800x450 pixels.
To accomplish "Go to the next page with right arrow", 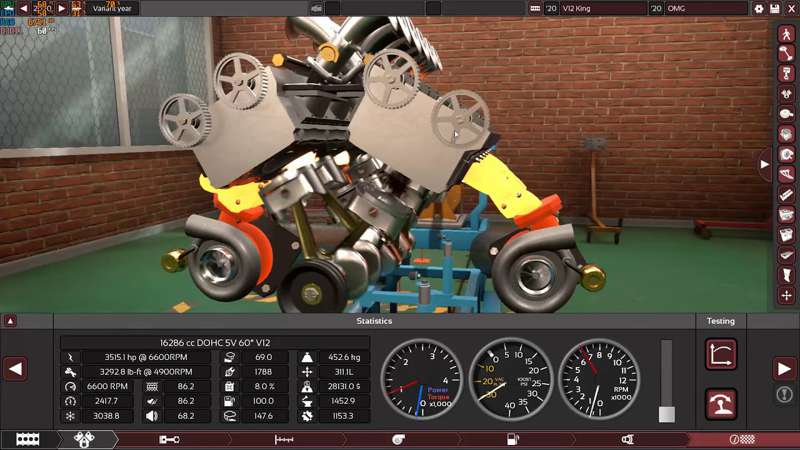I will pyautogui.click(x=784, y=369).
